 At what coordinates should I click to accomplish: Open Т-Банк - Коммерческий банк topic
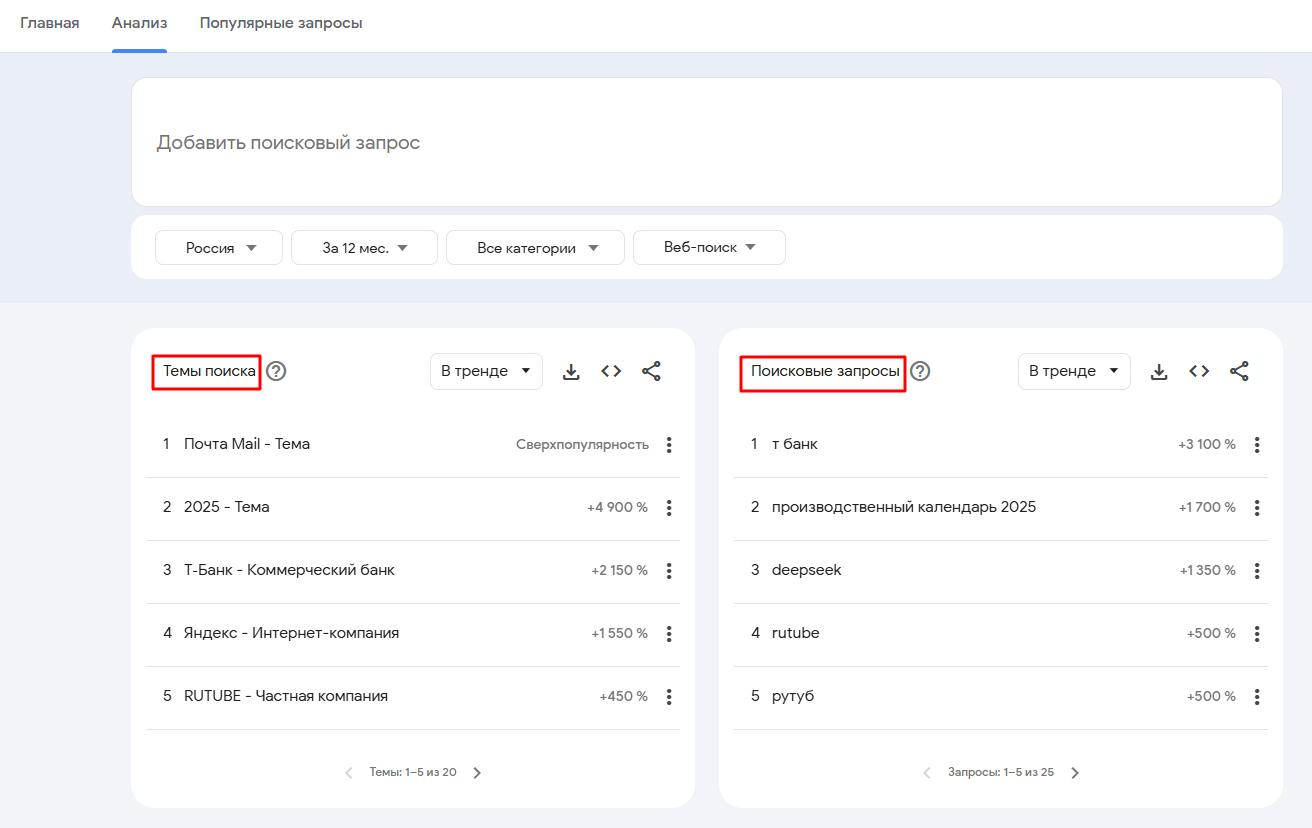pyautogui.click(x=289, y=570)
